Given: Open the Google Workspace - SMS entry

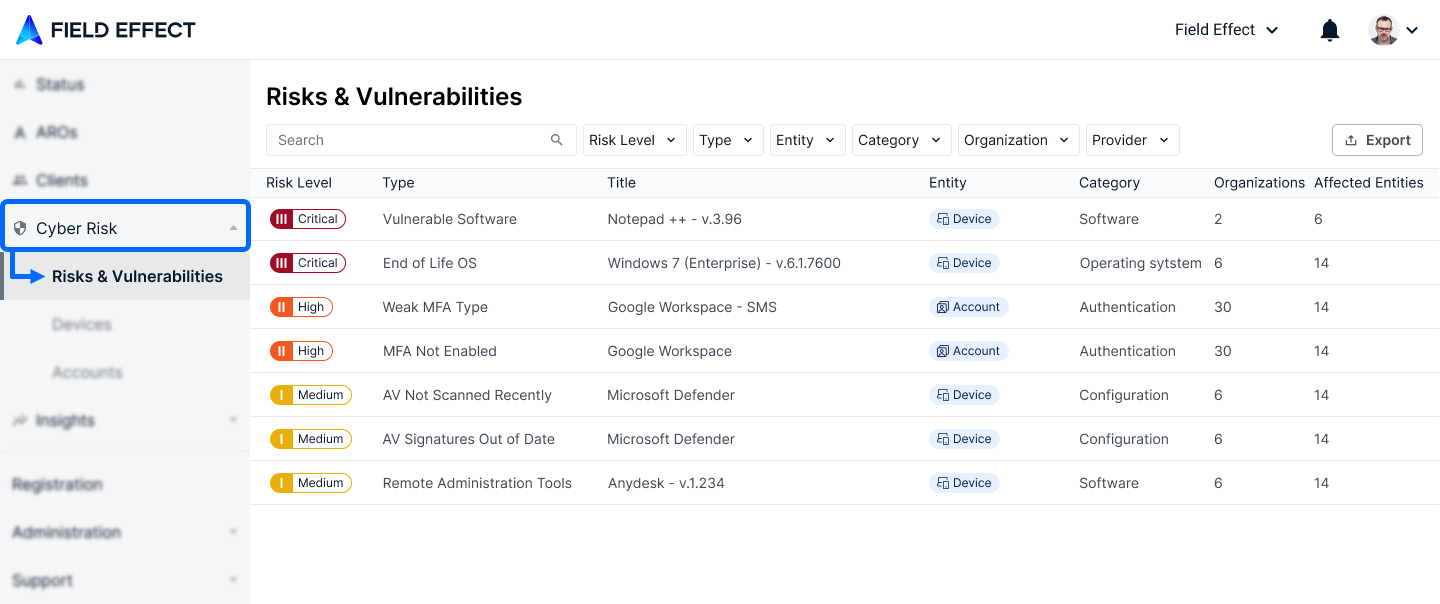Looking at the screenshot, I should click(692, 307).
